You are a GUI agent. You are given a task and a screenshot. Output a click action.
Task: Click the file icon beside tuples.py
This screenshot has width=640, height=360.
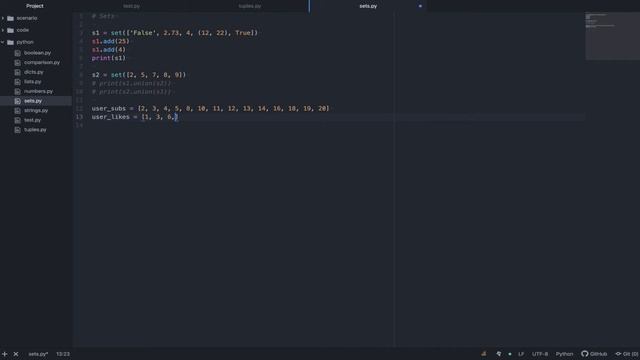tap(18, 130)
